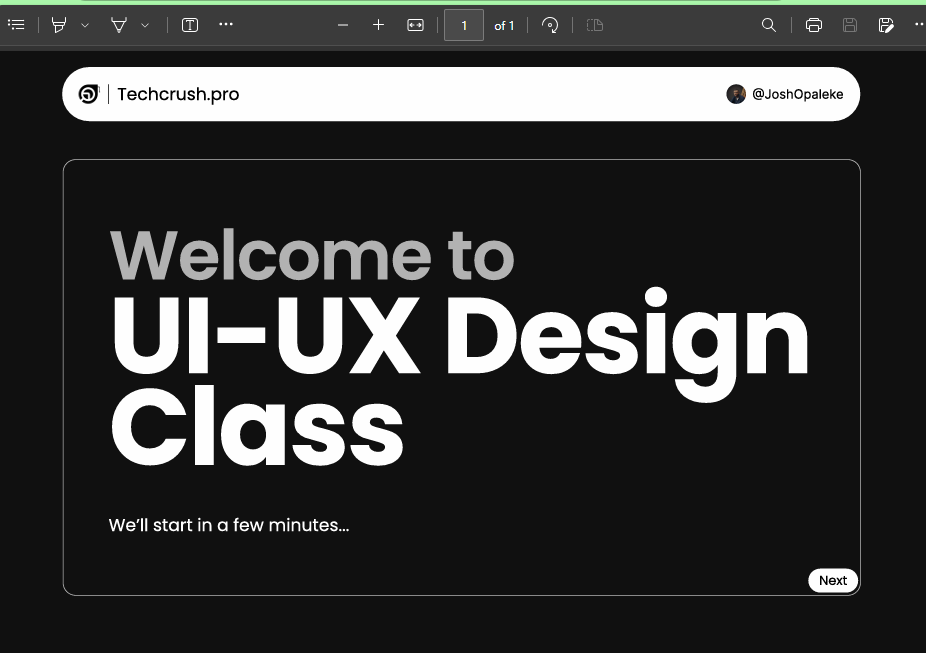This screenshot has width=926, height=656.
Task: Open the table of contents sidebar
Action: [x=16, y=25]
